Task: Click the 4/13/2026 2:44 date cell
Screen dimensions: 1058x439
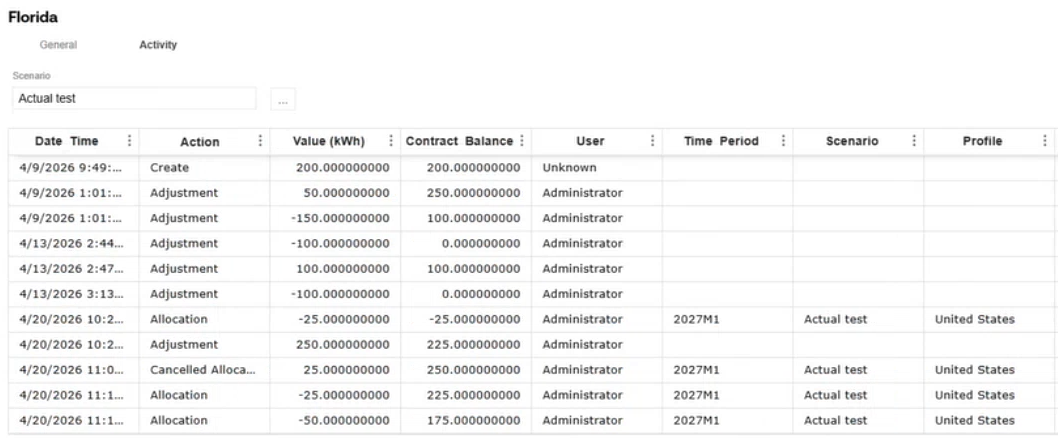Action: (x=74, y=243)
